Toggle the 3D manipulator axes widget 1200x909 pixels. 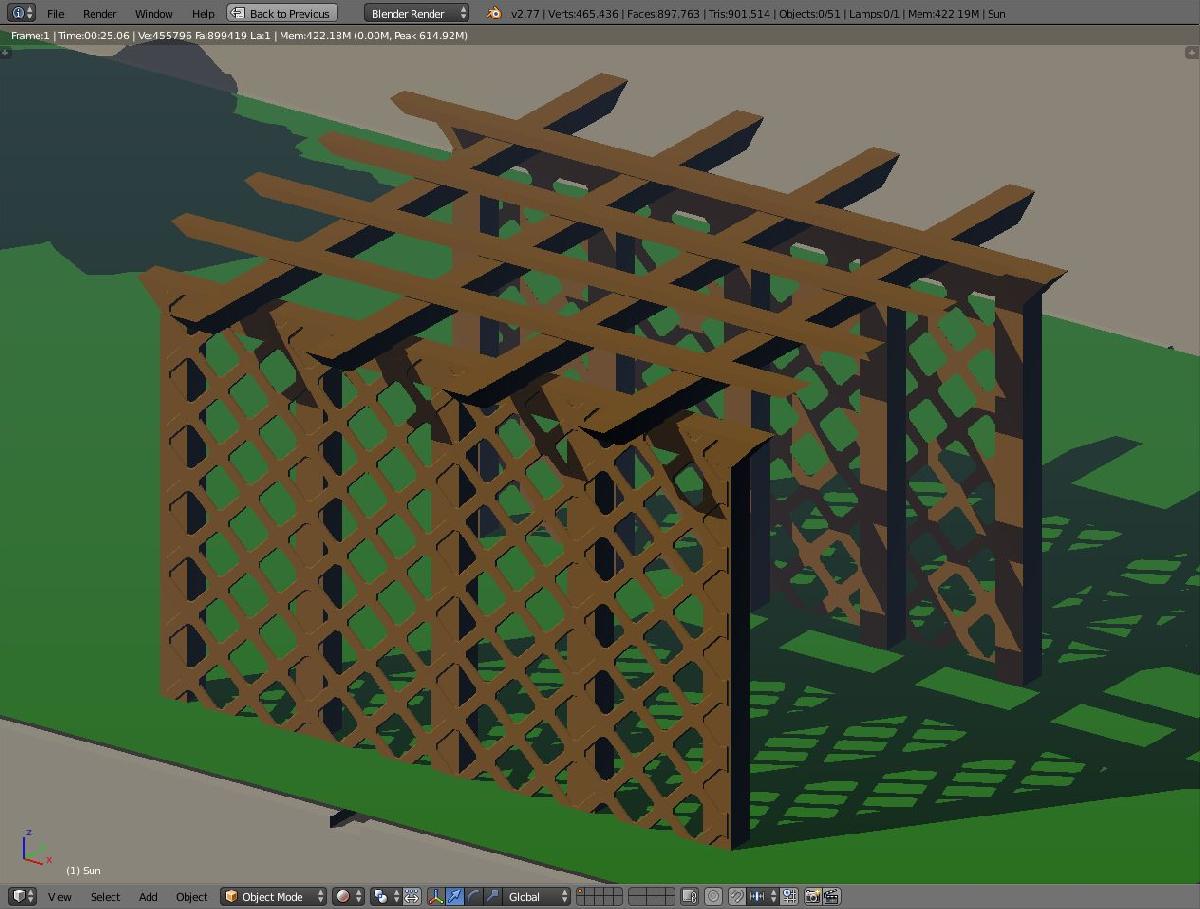[x=436, y=897]
